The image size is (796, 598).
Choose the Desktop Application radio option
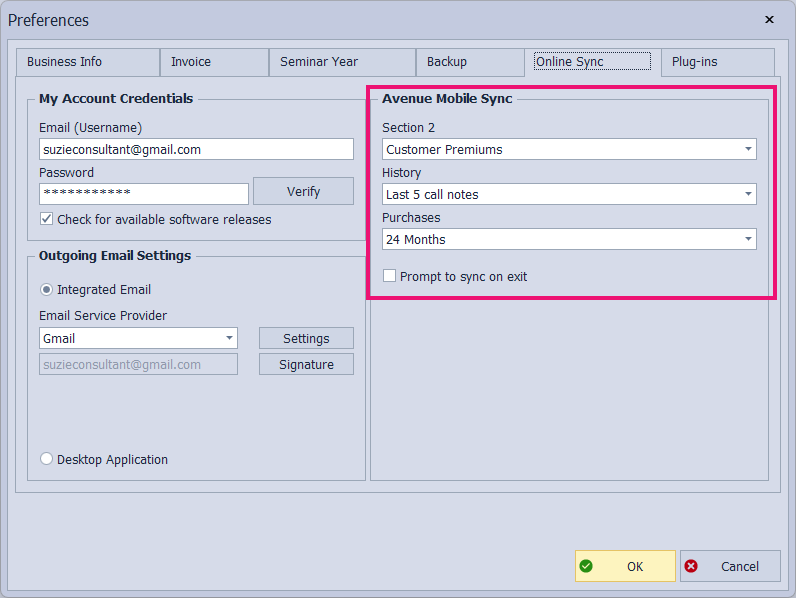pyautogui.click(x=47, y=460)
